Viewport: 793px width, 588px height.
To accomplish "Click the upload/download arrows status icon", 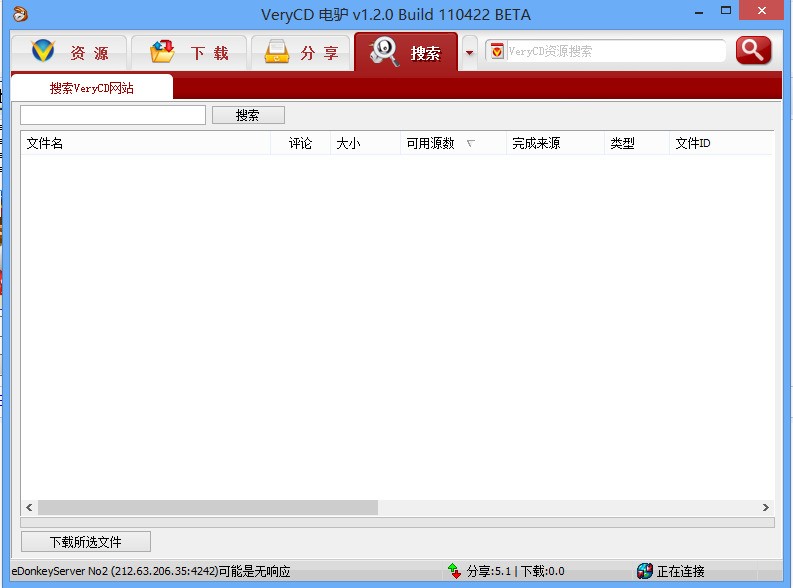I will click(x=454, y=571).
